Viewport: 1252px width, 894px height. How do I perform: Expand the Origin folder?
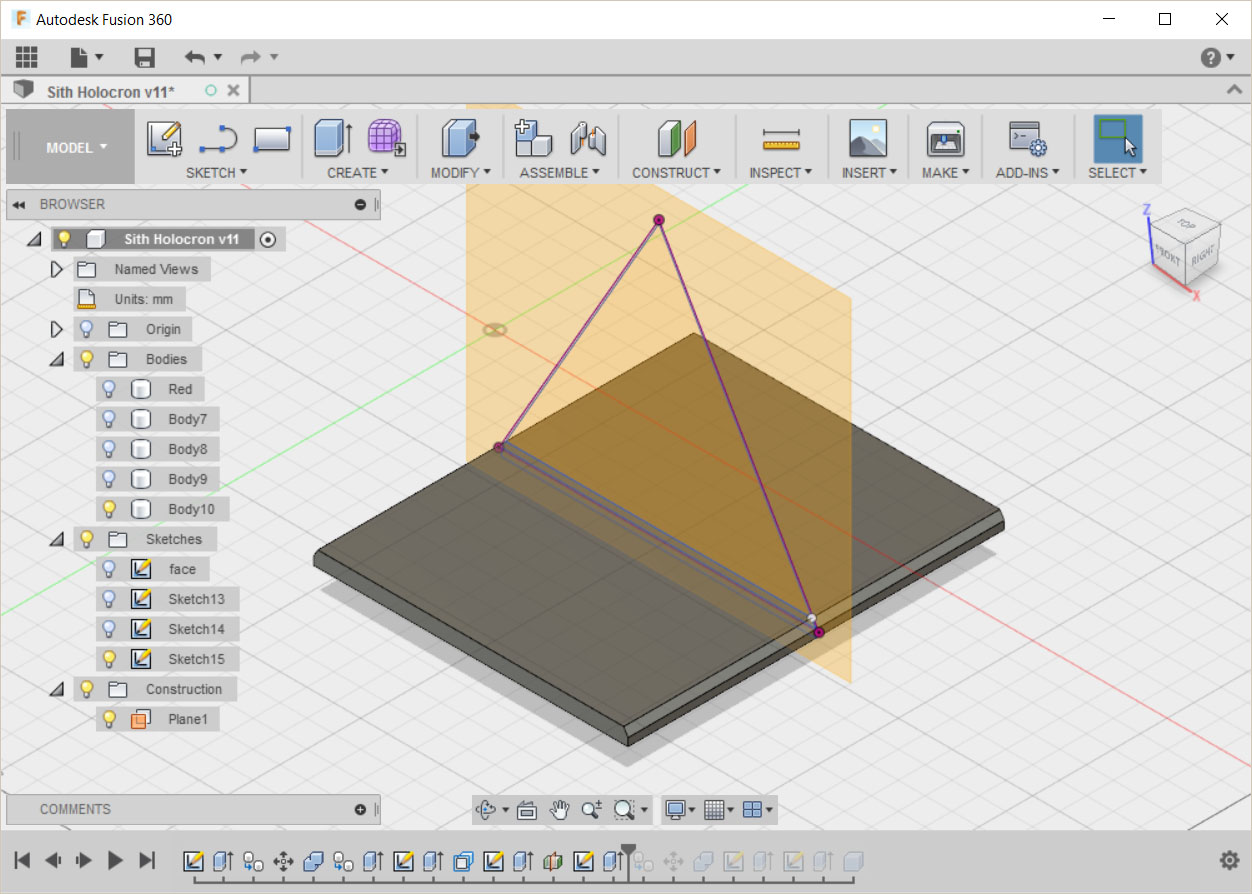coord(56,329)
